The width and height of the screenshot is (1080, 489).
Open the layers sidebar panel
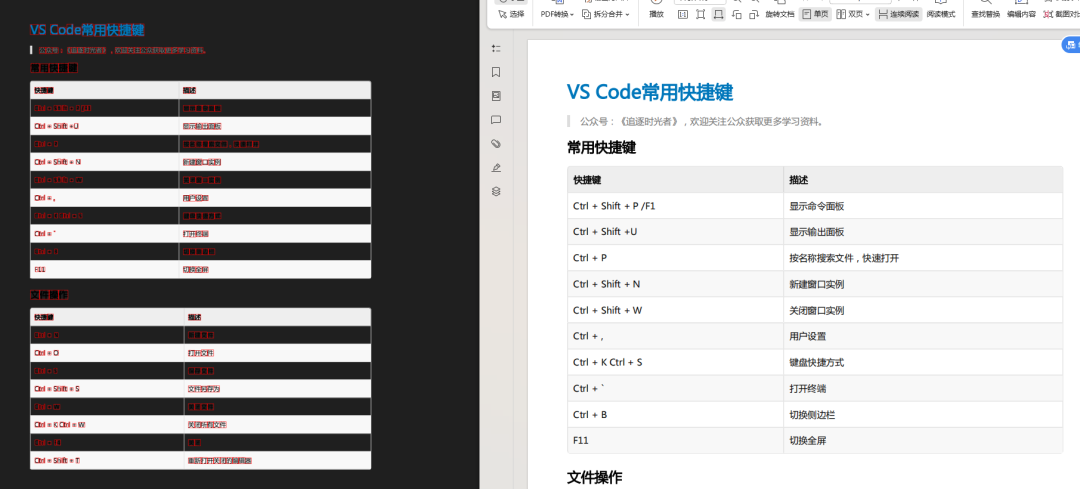pyautogui.click(x=496, y=191)
